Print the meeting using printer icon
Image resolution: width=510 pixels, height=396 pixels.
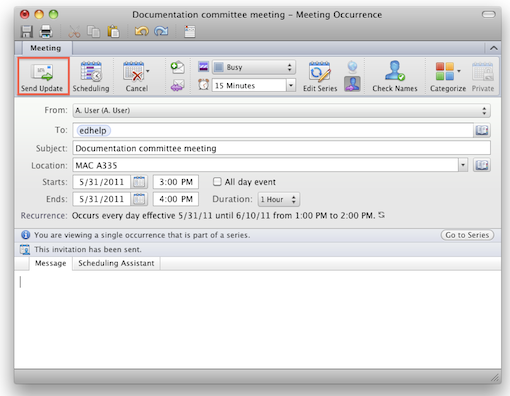click(x=46, y=32)
